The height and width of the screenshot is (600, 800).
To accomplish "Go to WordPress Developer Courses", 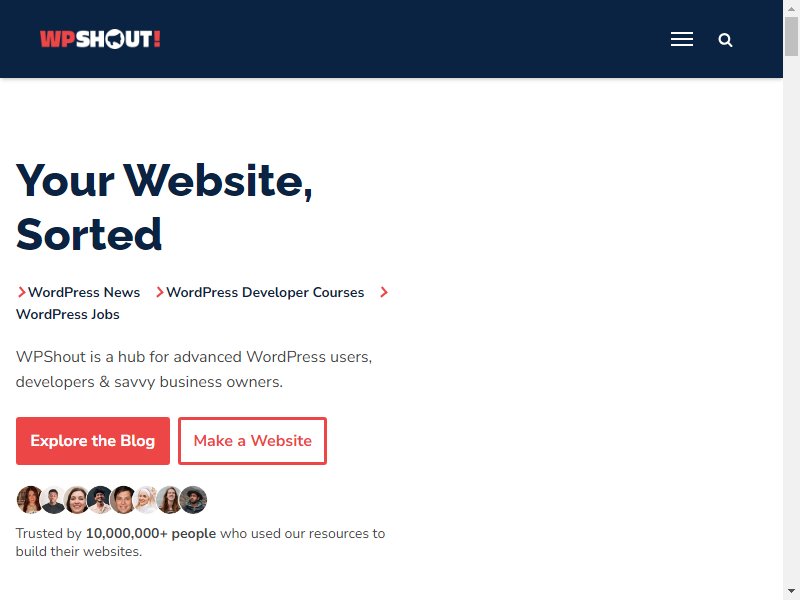I will click(265, 292).
